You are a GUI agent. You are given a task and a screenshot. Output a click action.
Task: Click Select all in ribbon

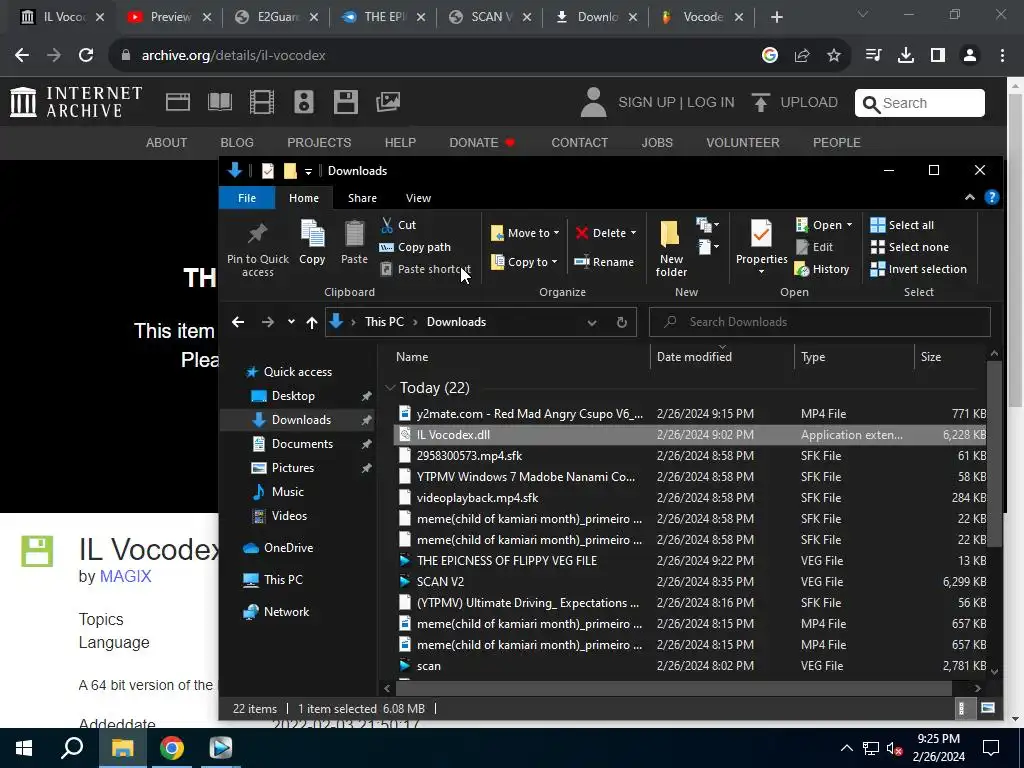click(x=902, y=225)
